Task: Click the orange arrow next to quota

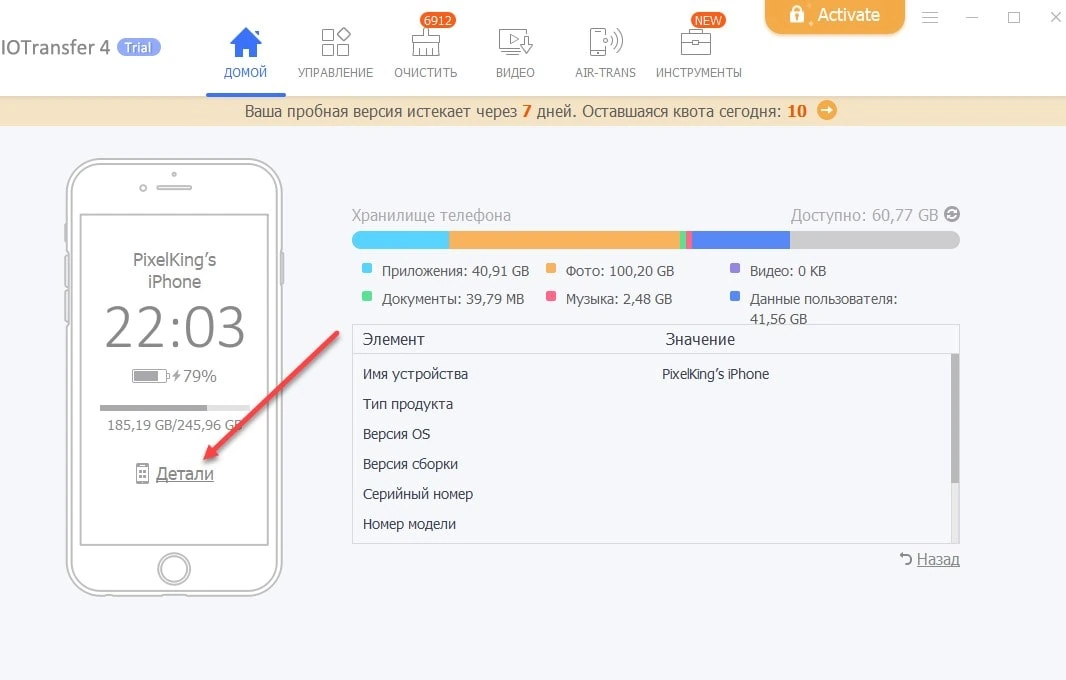Action: coord(827,110)
